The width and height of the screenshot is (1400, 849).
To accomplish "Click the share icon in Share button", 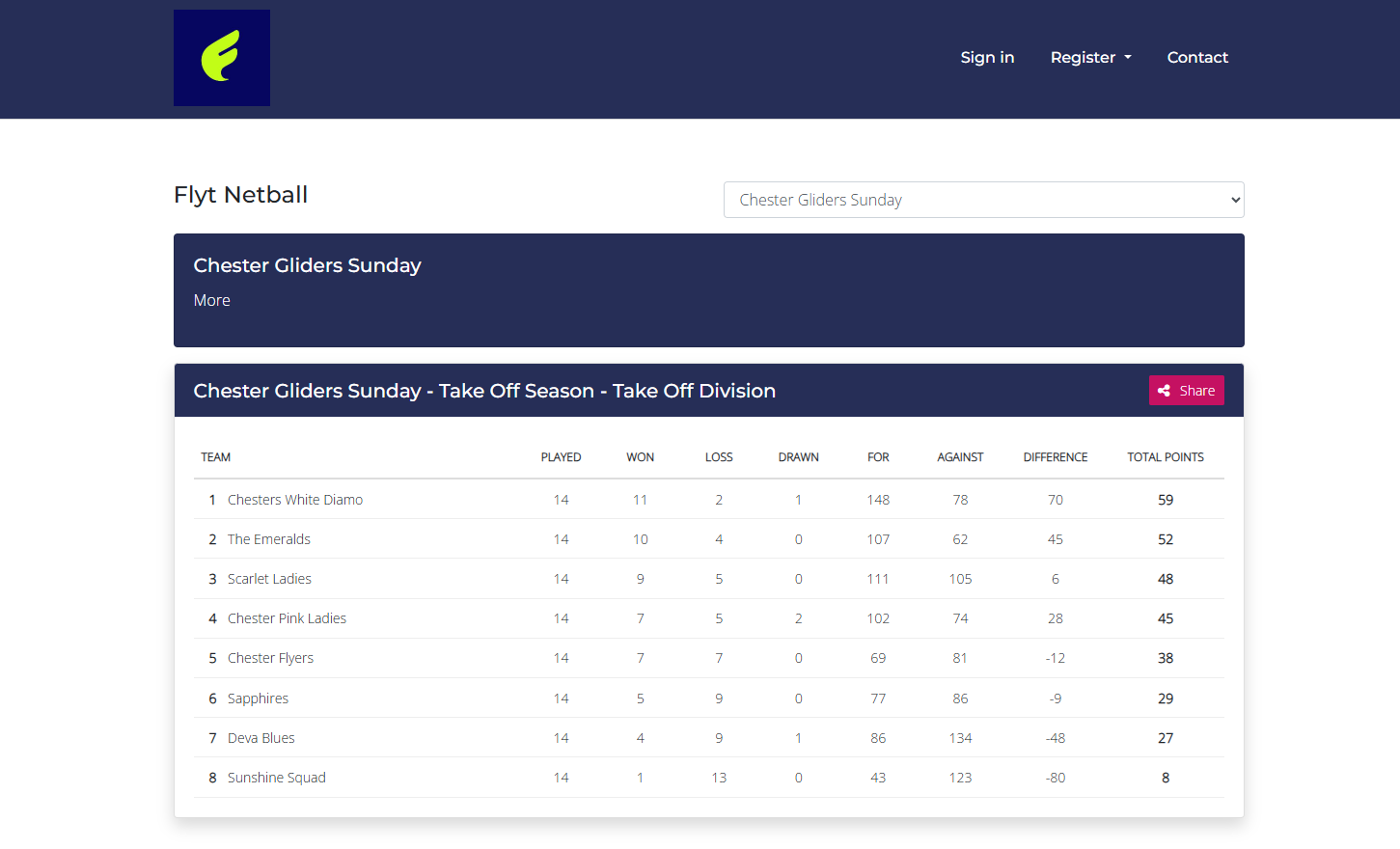I will tap(1164, 391).
